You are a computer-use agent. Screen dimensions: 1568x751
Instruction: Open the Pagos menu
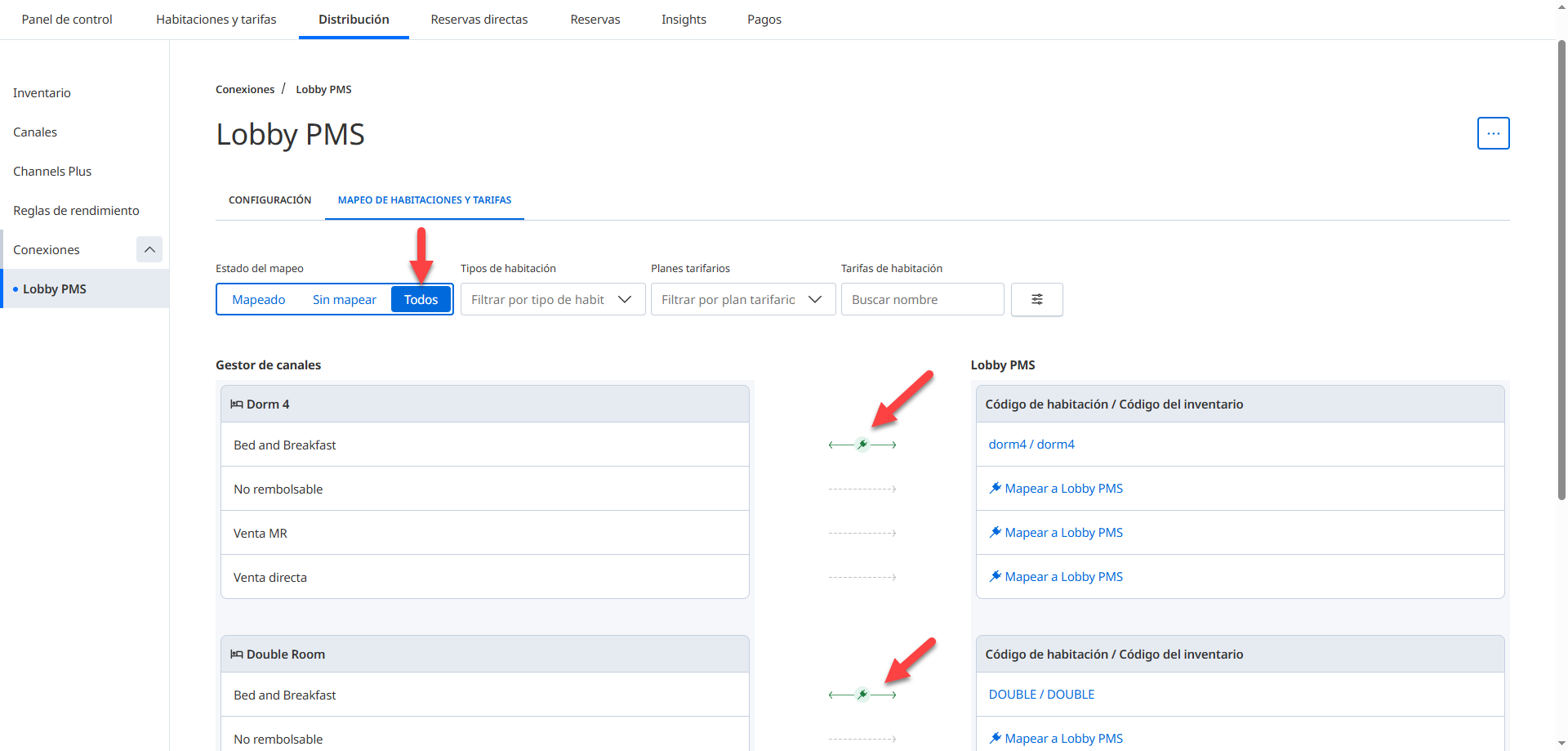pos(764,20)
